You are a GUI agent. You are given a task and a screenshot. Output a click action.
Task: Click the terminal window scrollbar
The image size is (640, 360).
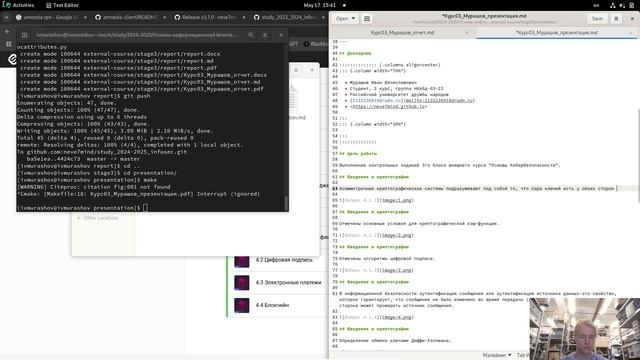coord(286,203)
